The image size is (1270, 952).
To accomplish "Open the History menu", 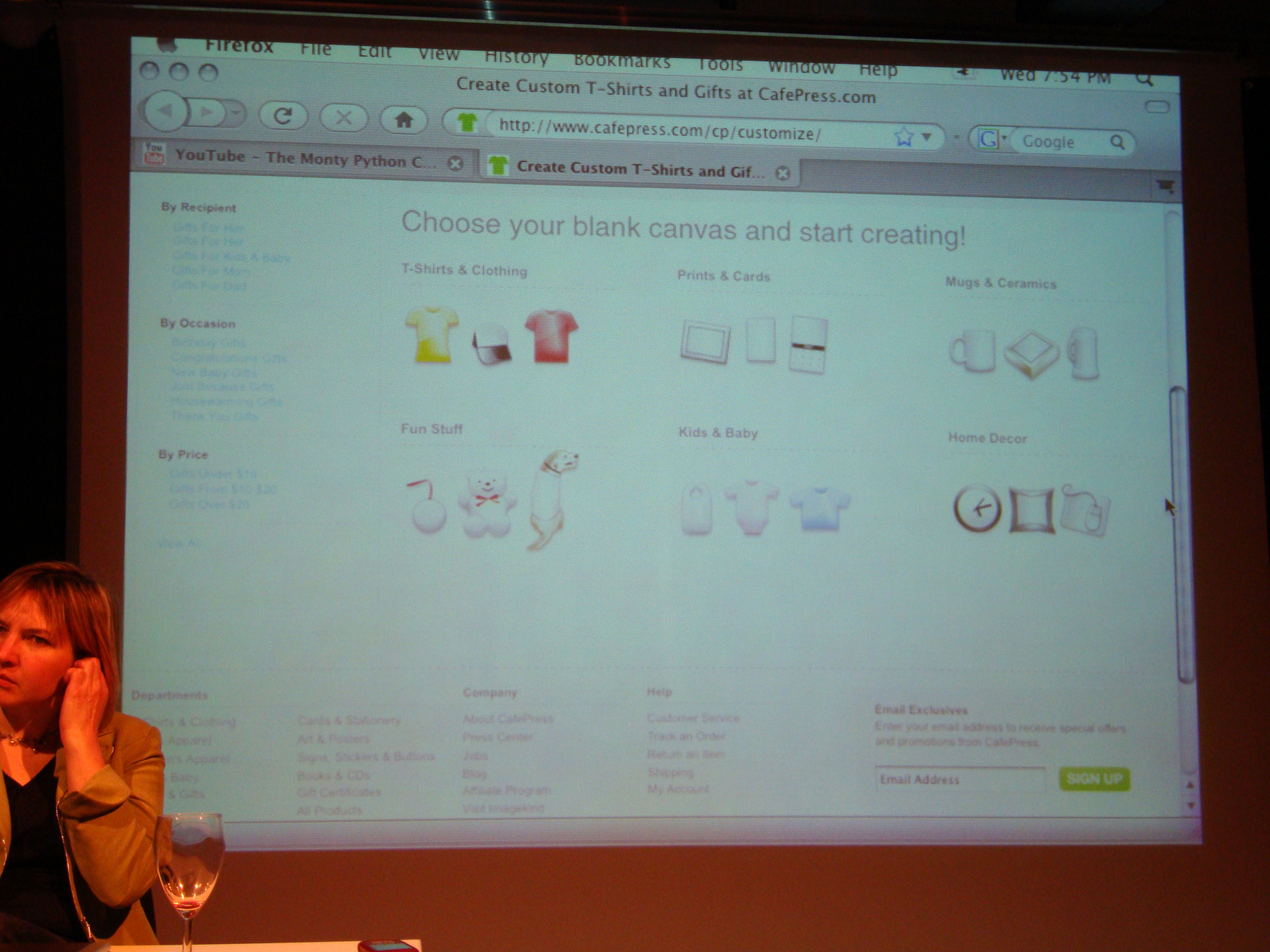I will pos(516,57).
